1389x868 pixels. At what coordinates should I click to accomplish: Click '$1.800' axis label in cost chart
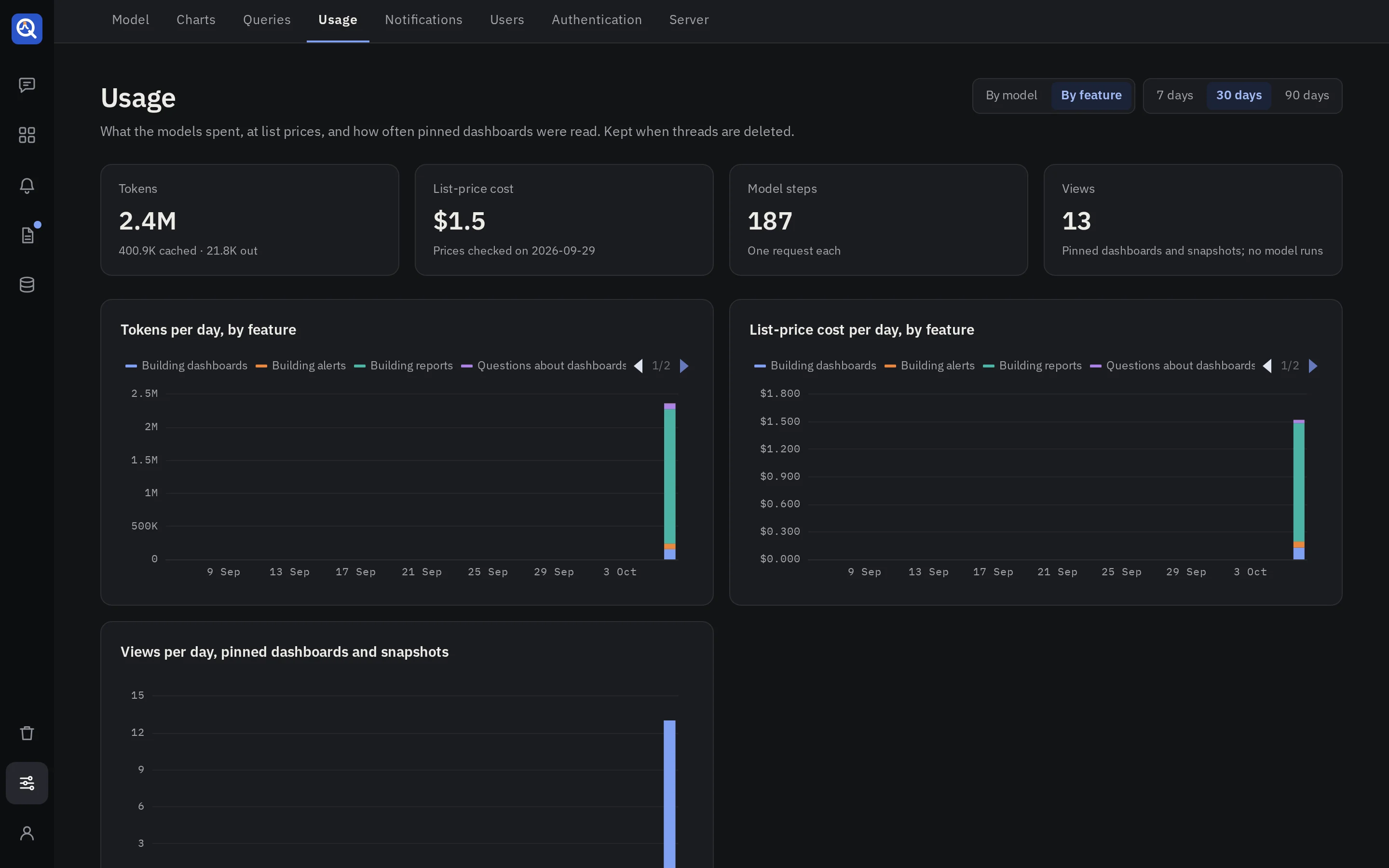[x=780, y=394]
